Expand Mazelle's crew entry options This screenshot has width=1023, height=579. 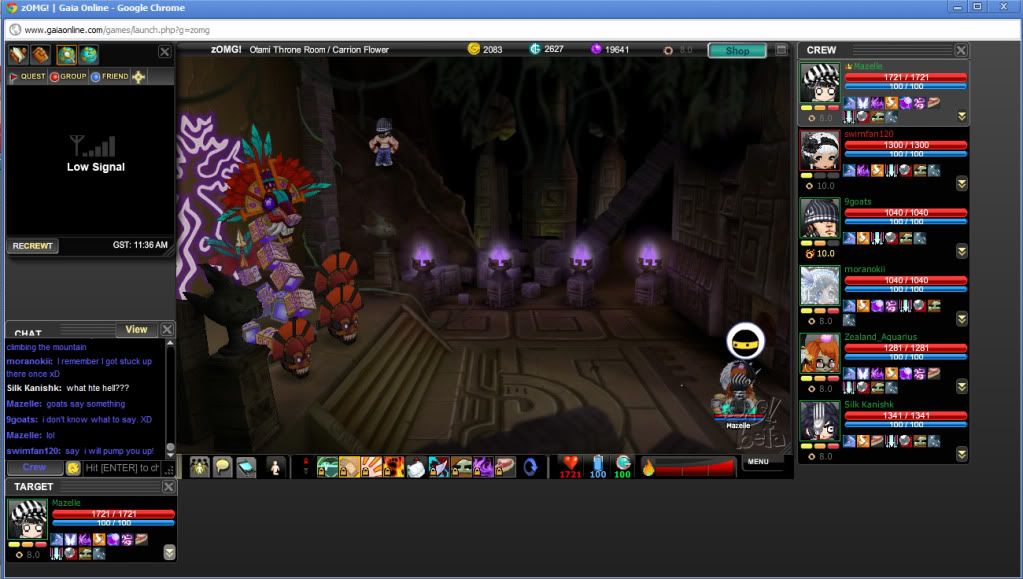(962, 116)
